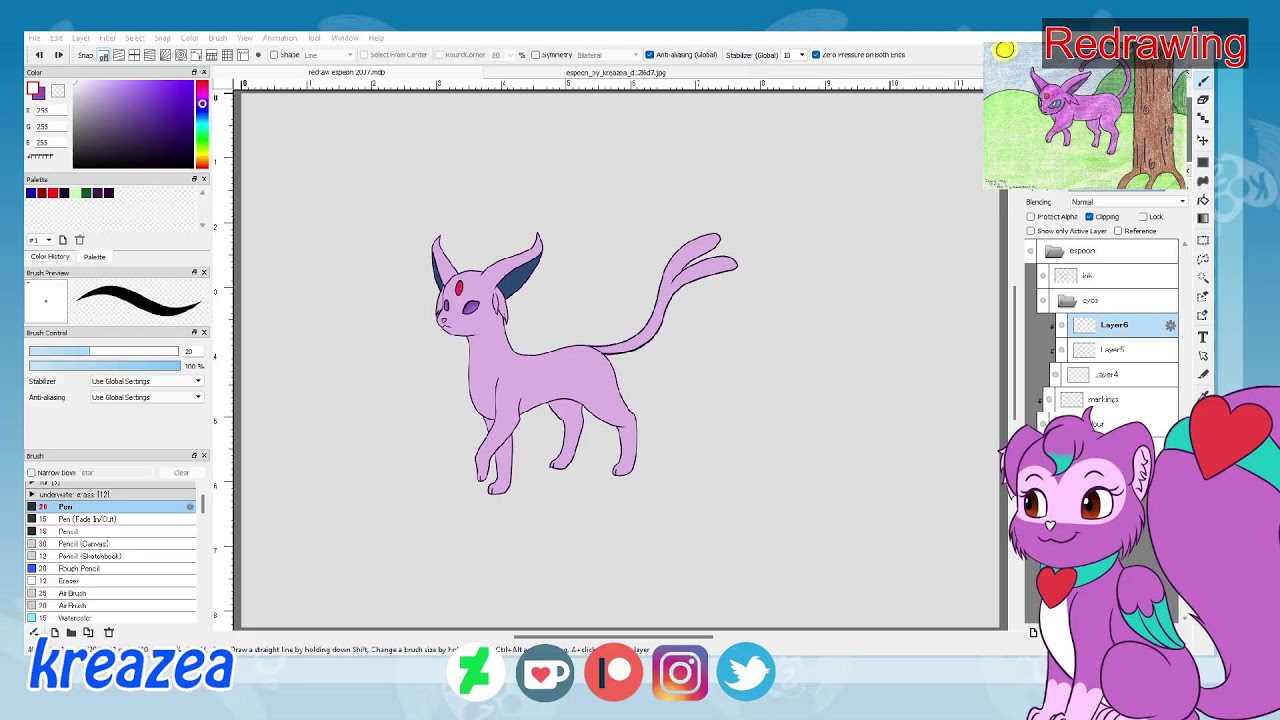1280x720 pixels.
Task: Select the Pen (Fade In/Out) brush
Action: coord(111,519)
